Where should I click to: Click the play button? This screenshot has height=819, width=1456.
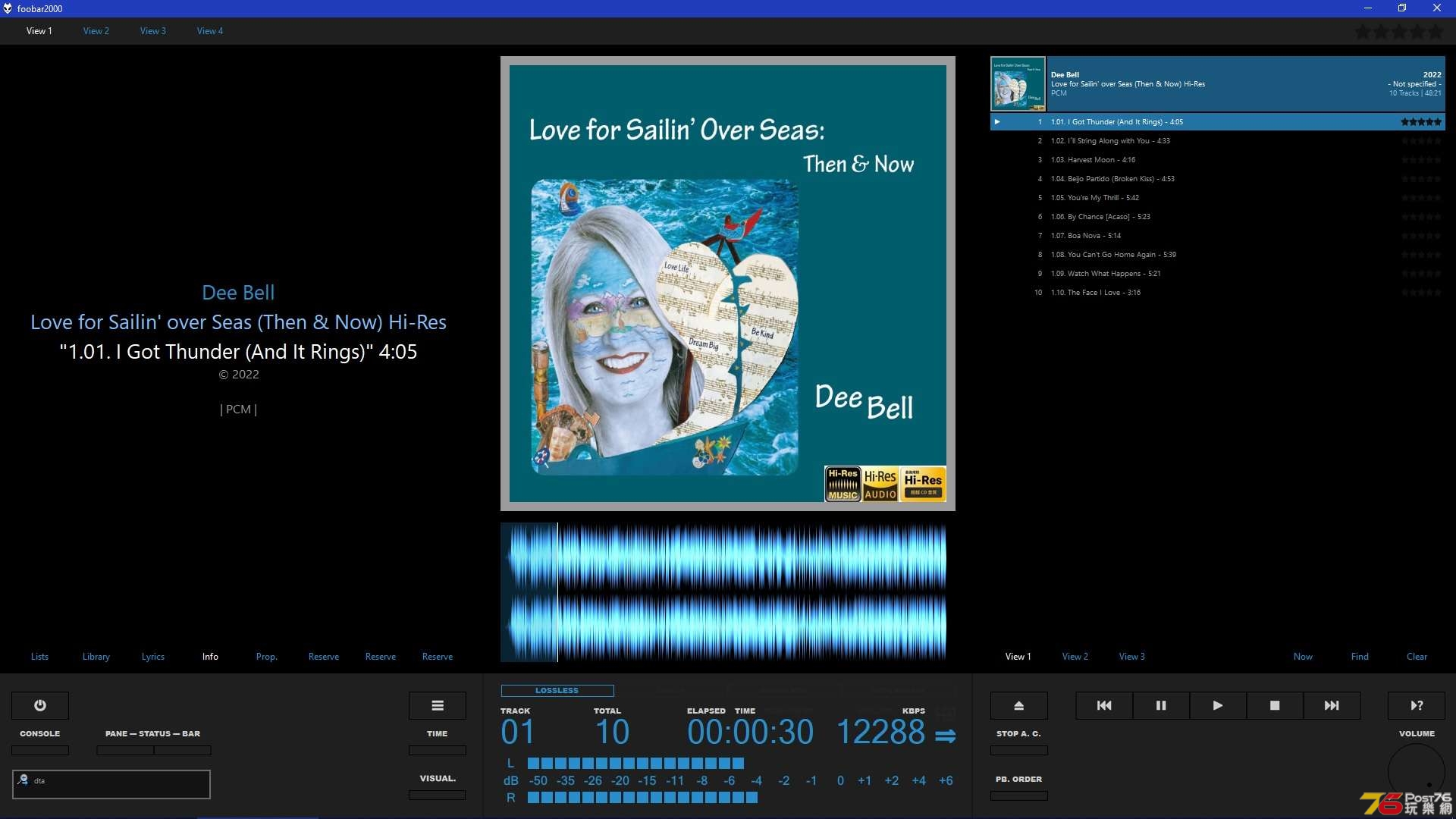1218,705
